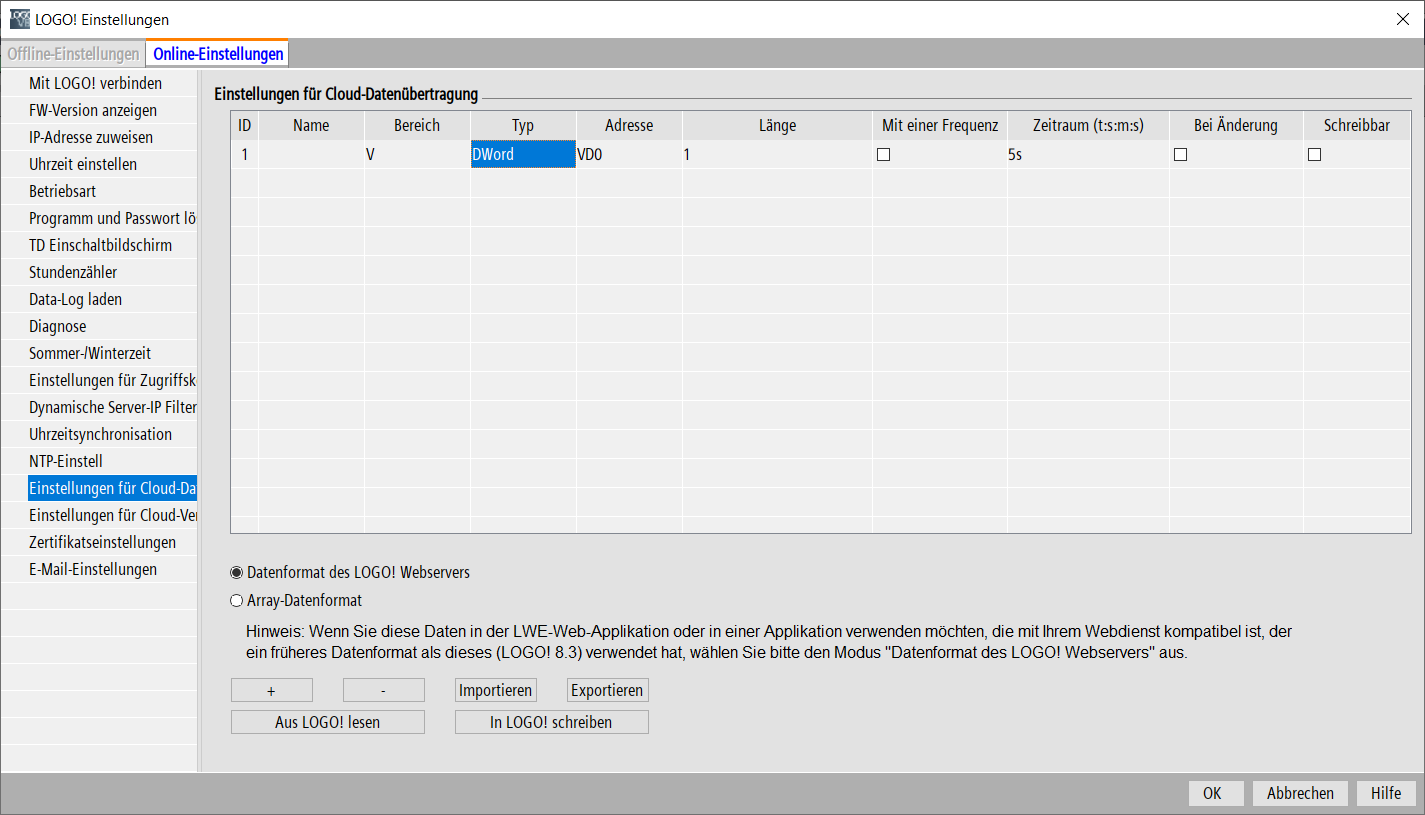The width and height of the screenshot is (1425, 815).
Task: Click the Bei Änderung column header
Action: click(1236, 125)
